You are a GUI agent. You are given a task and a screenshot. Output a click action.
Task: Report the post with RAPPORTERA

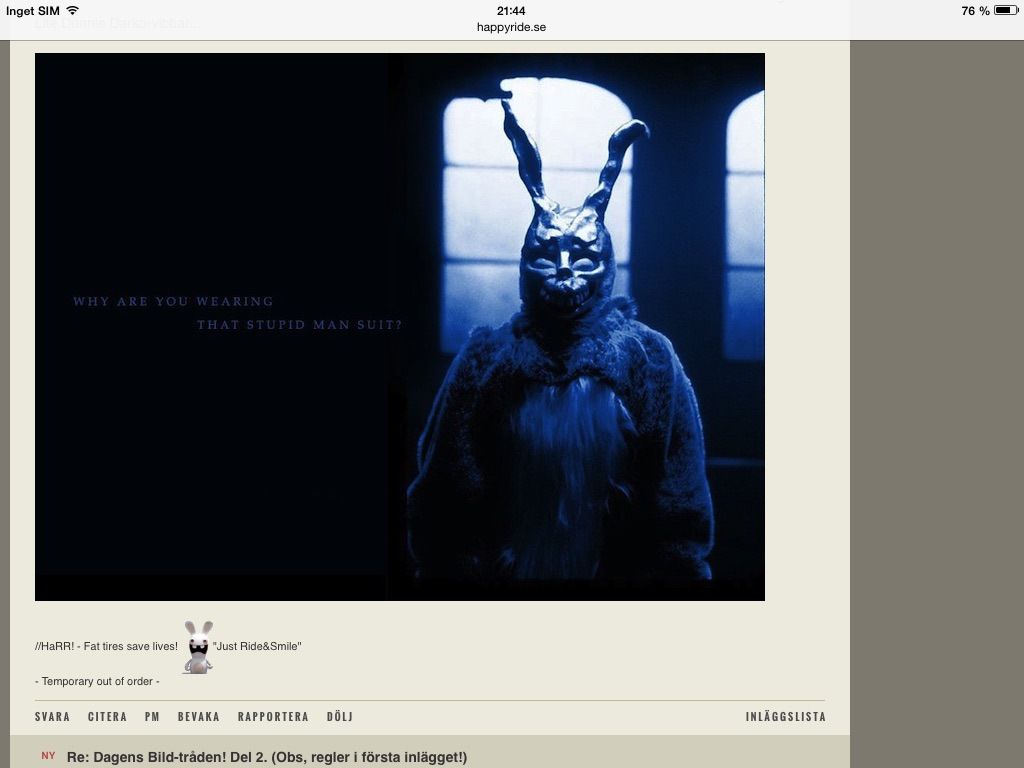pyautogui.click(x=273, y=716)
